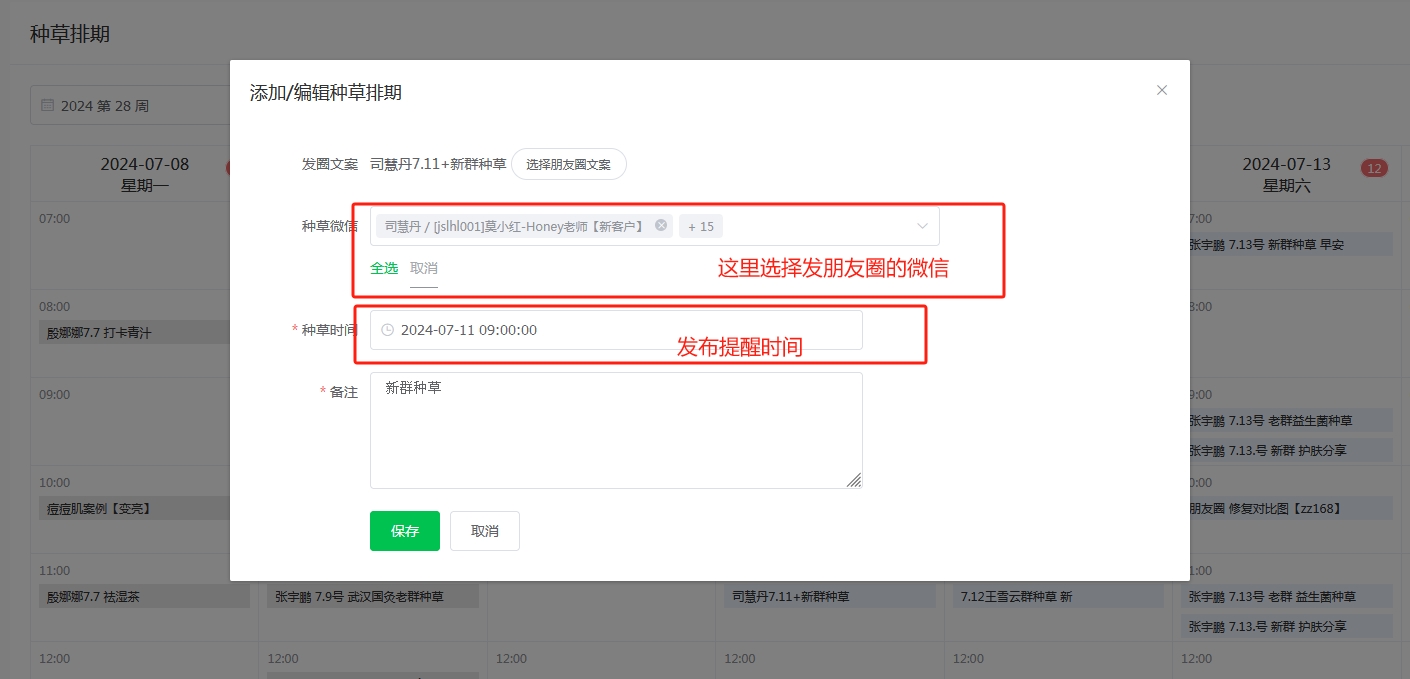Screen dimensions: 1410x679
Task: Open the 殷娜娜7.7 打卡青汁 calendar event
Action: 135,333
